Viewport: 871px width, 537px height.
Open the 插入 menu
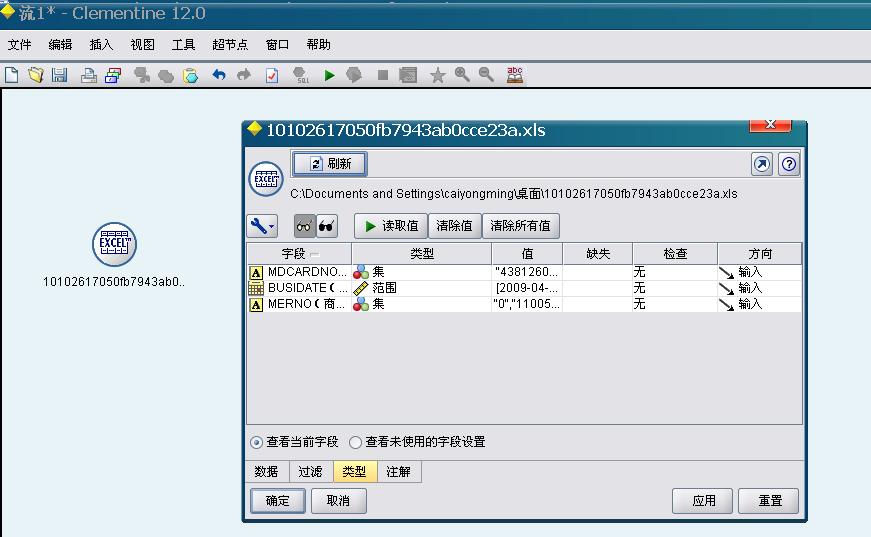(101, 45)
